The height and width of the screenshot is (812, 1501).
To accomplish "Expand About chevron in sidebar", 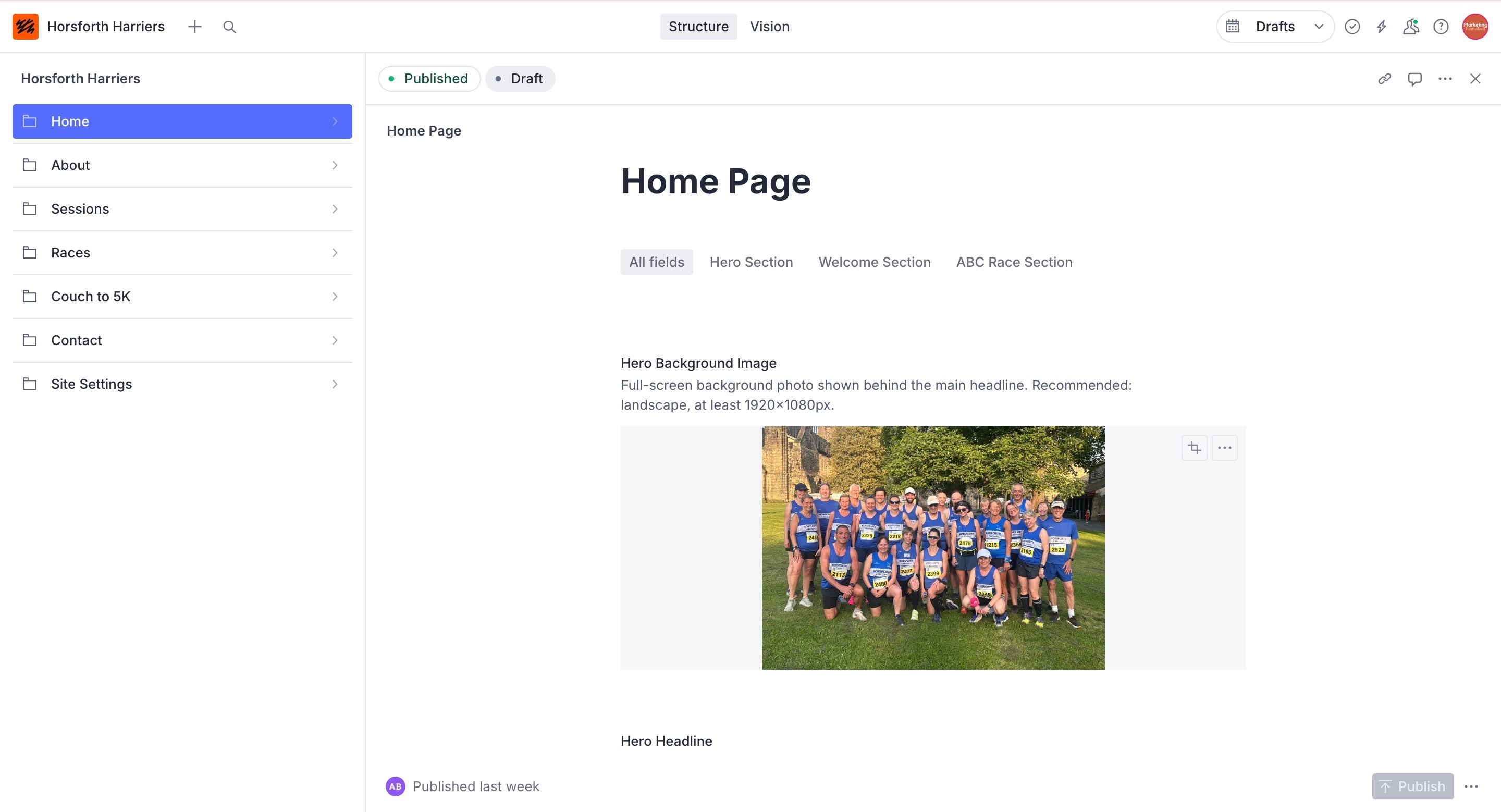I will pyautogui.click(x=335, y=165).
